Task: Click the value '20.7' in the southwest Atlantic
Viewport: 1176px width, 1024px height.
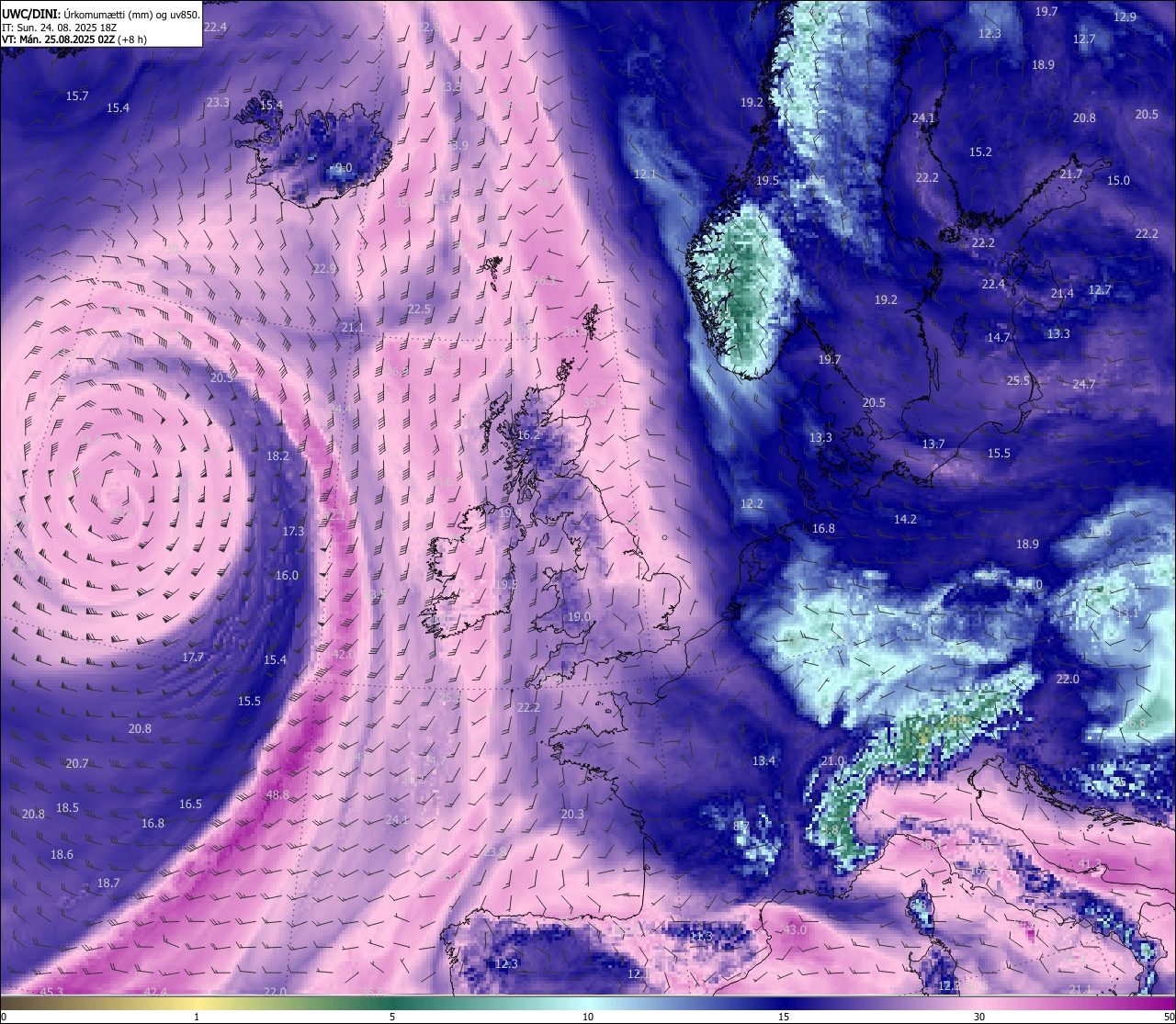Action: (77, 763)
